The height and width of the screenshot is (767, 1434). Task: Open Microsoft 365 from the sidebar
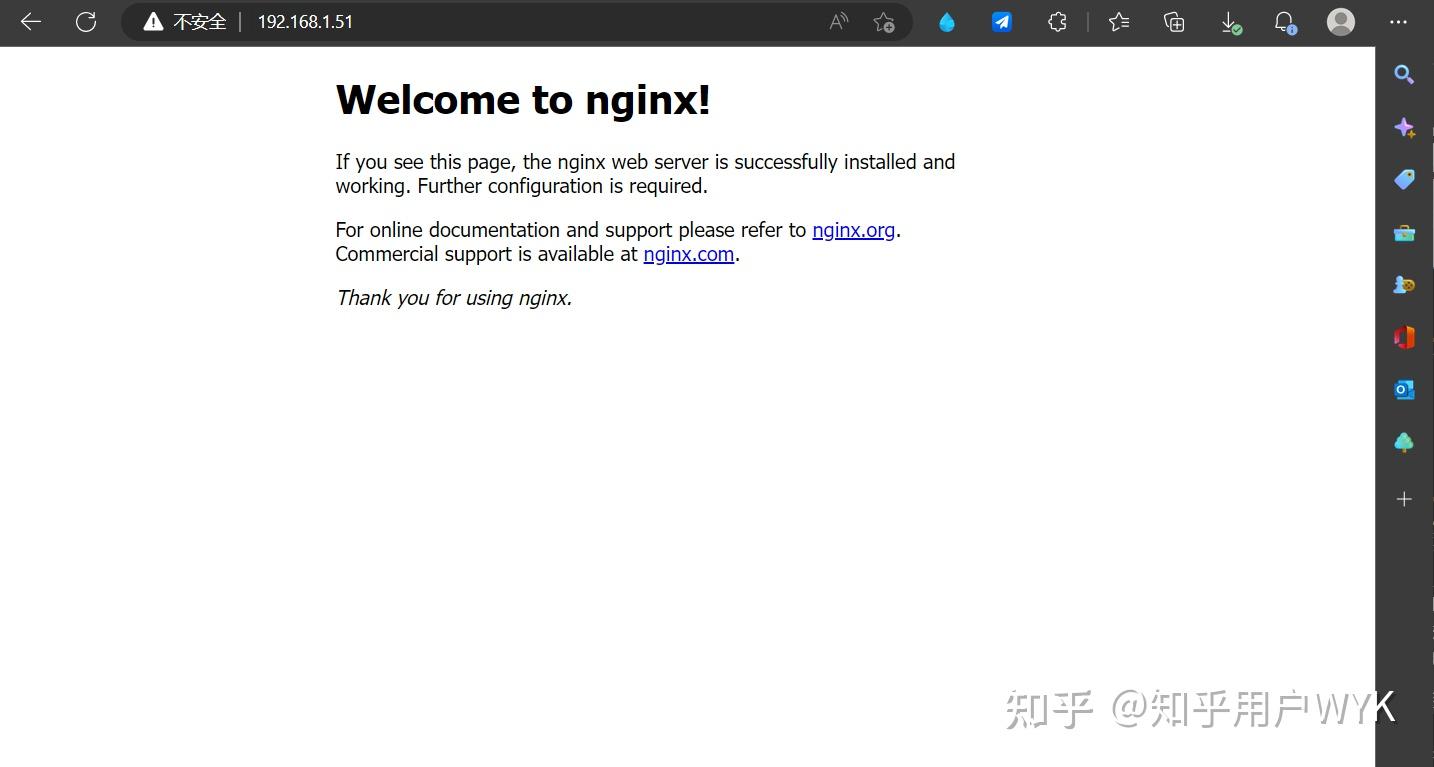click(1404, 337)
